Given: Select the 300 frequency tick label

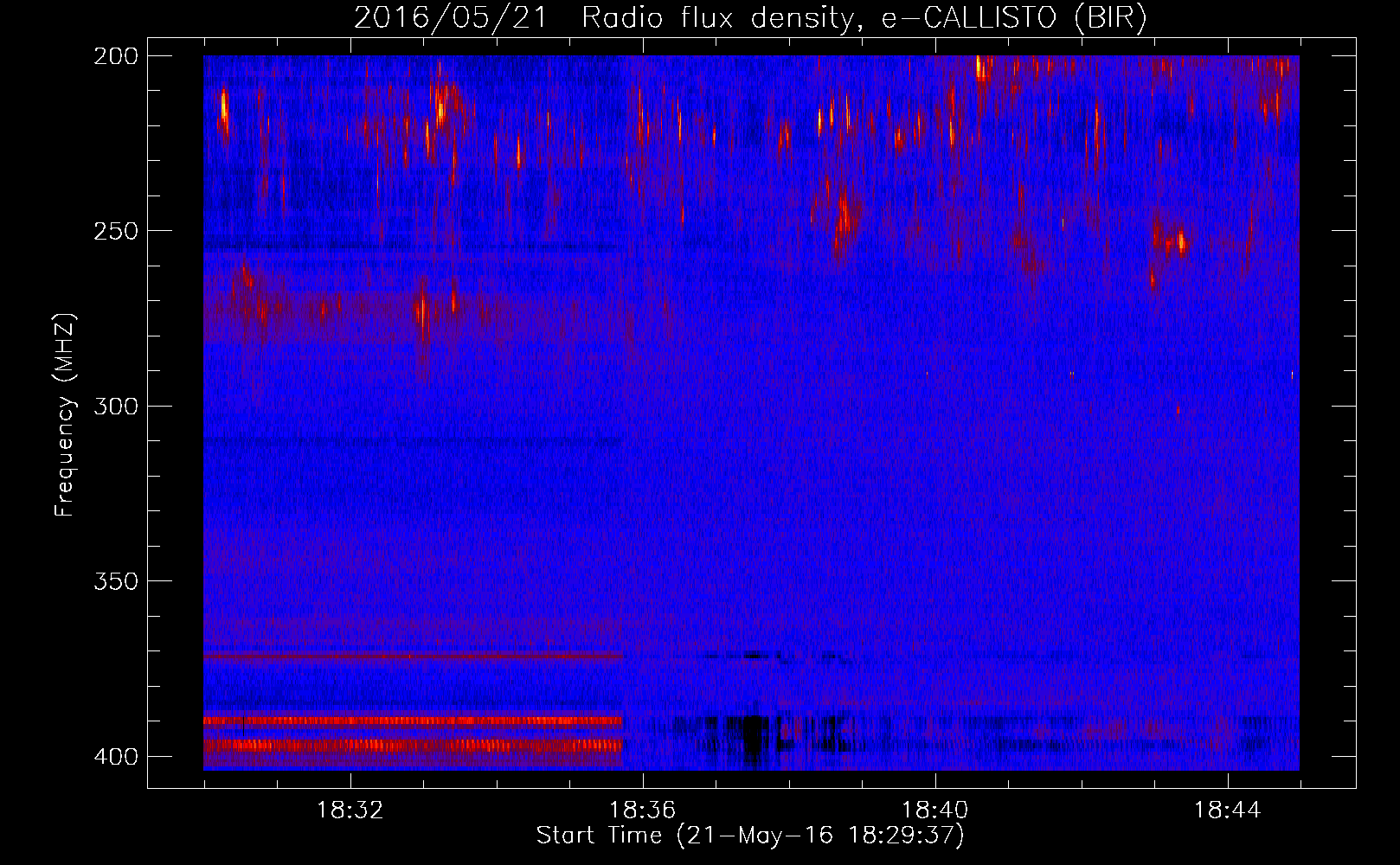Looking at the screenshot, I should tap(116, 407).
